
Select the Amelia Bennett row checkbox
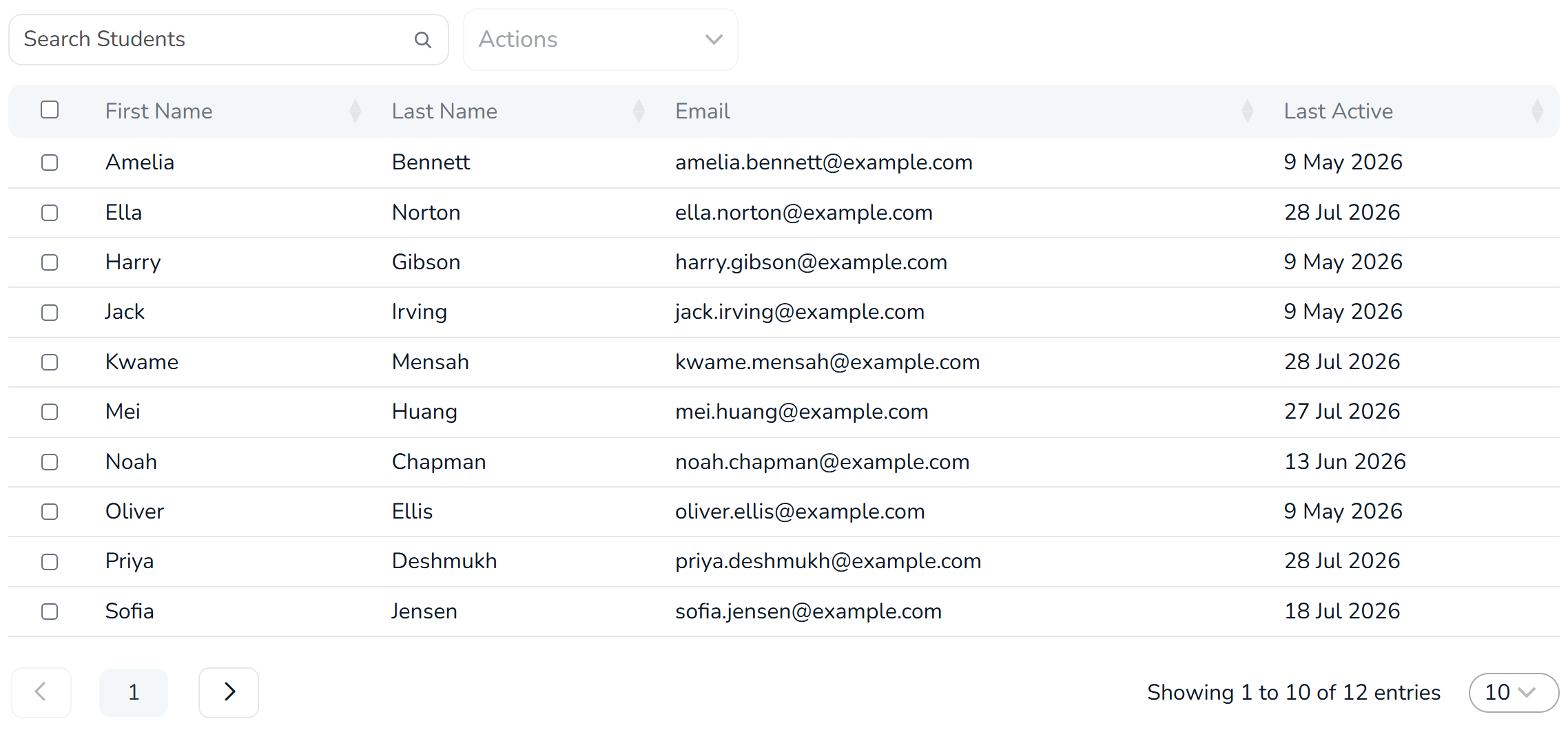(50, 163)
